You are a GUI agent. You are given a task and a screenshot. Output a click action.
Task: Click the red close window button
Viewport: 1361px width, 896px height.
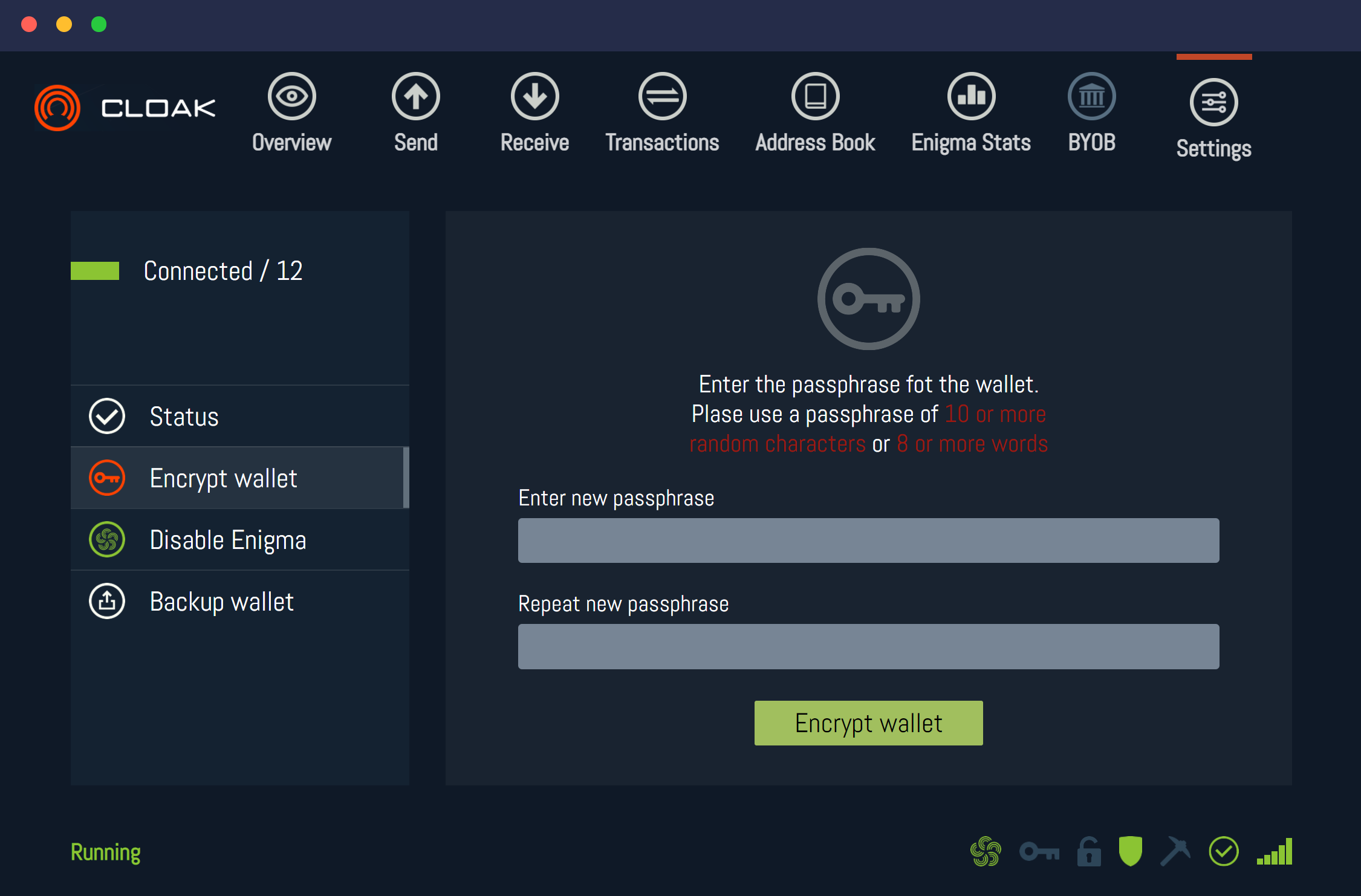click(29, 24)
